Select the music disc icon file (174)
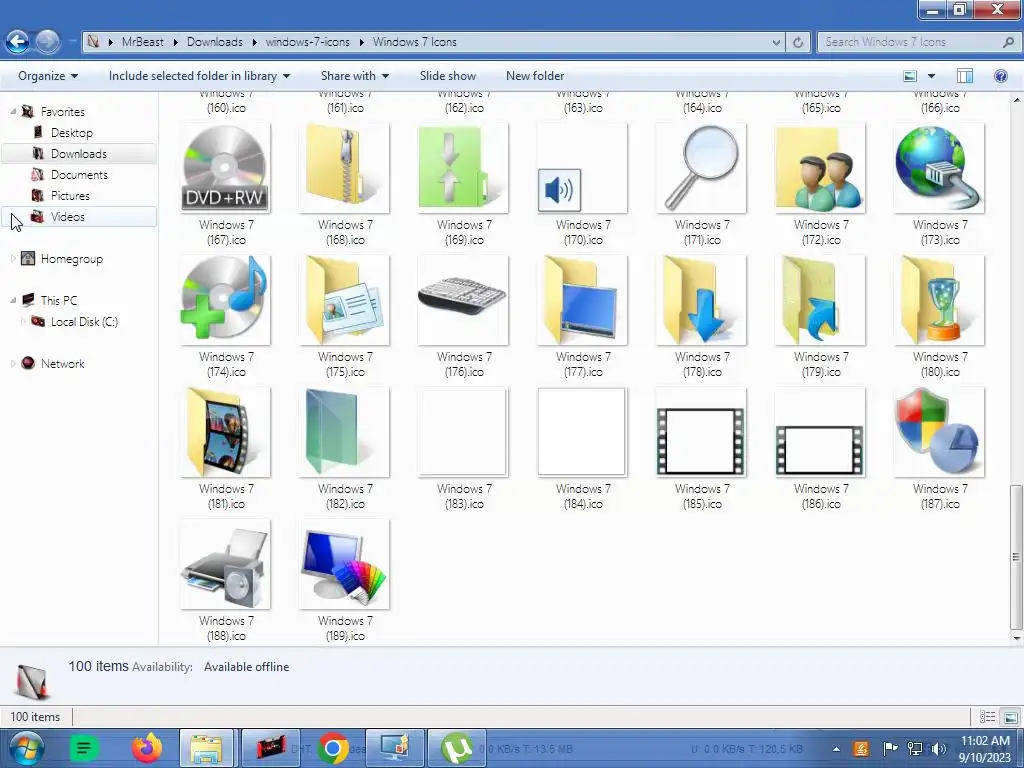This screenshot has height=768, width=1024. tap(225, 300)
